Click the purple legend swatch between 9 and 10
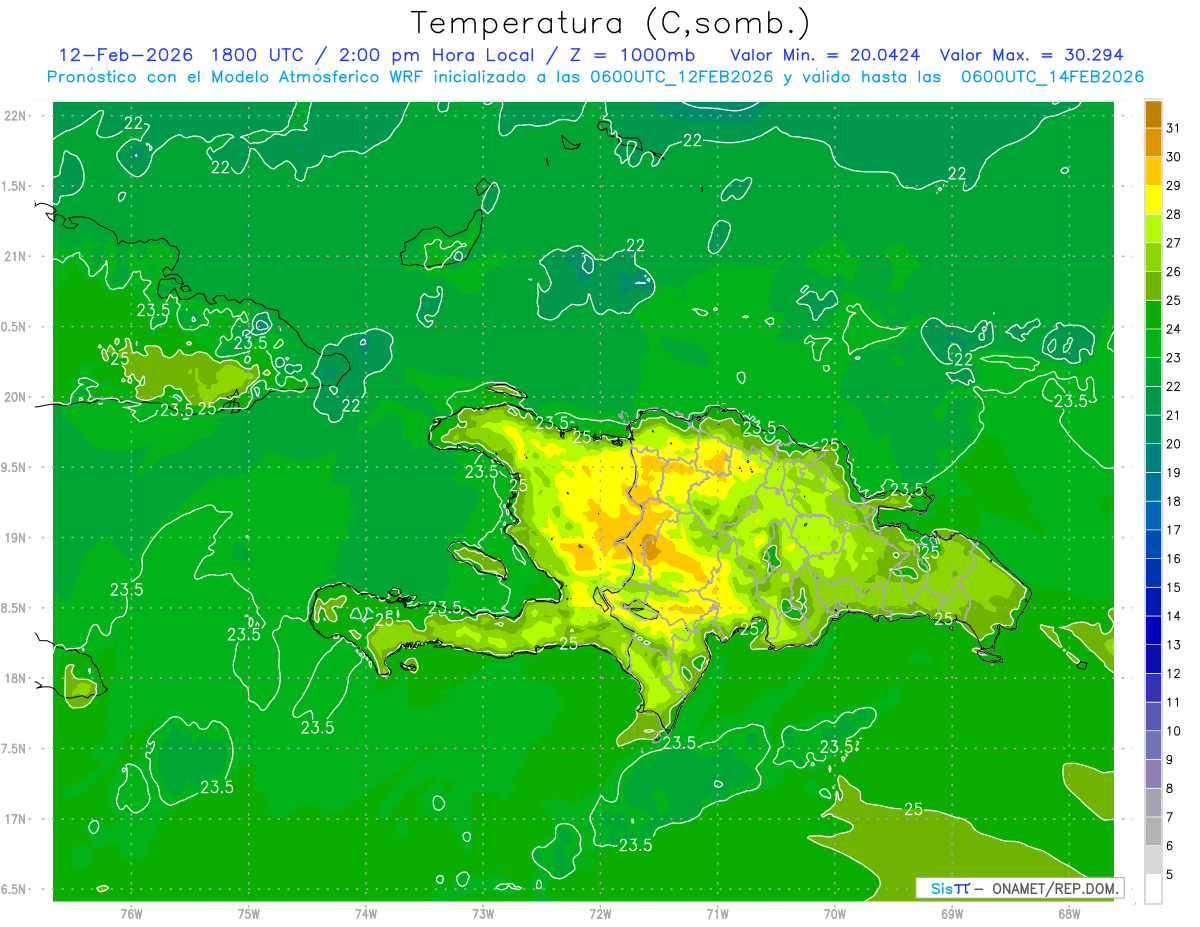This screenshot has width=1200, height=927. (1153, 745)
